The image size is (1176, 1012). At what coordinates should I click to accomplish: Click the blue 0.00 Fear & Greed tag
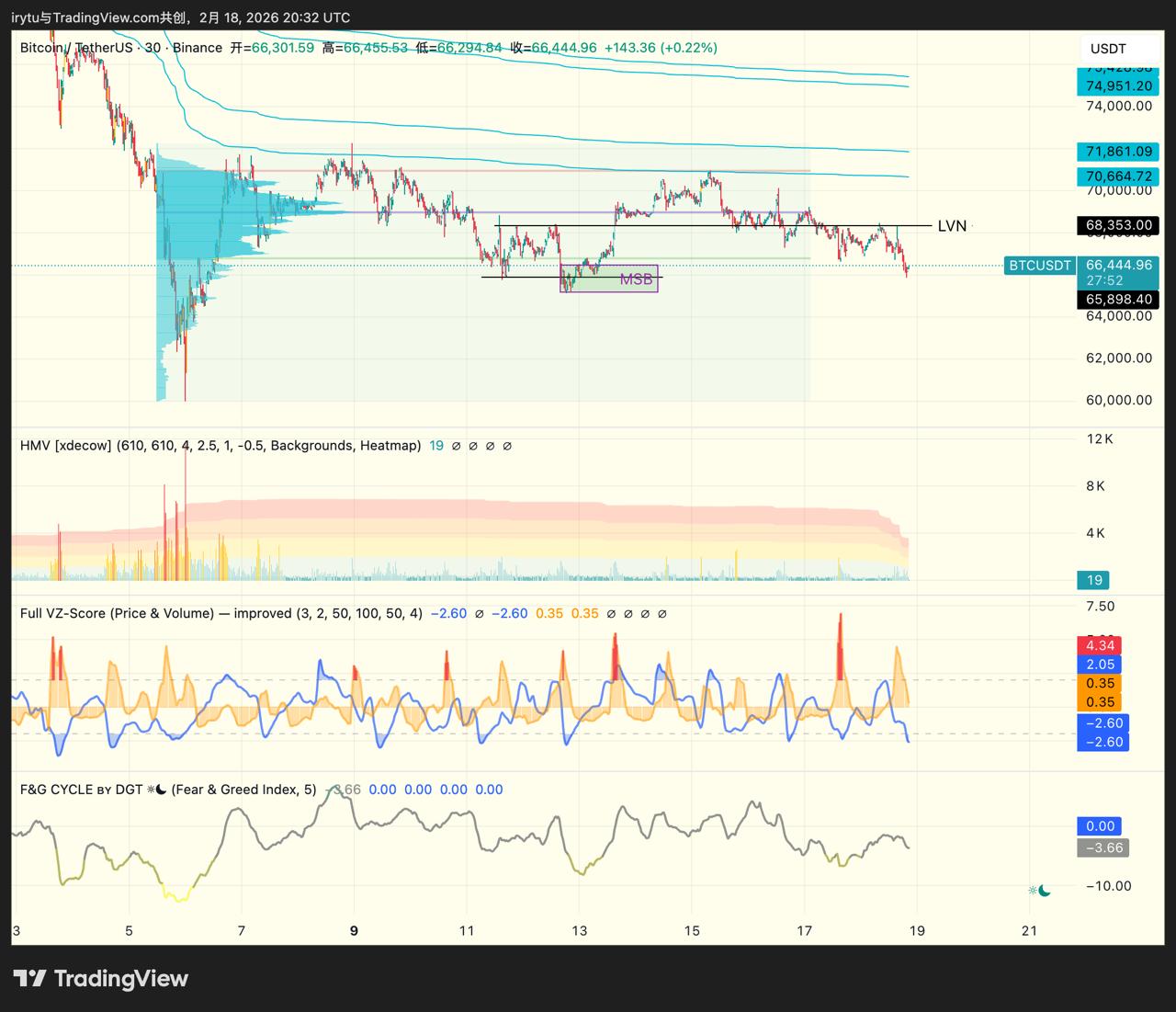tap(1100, 826)
